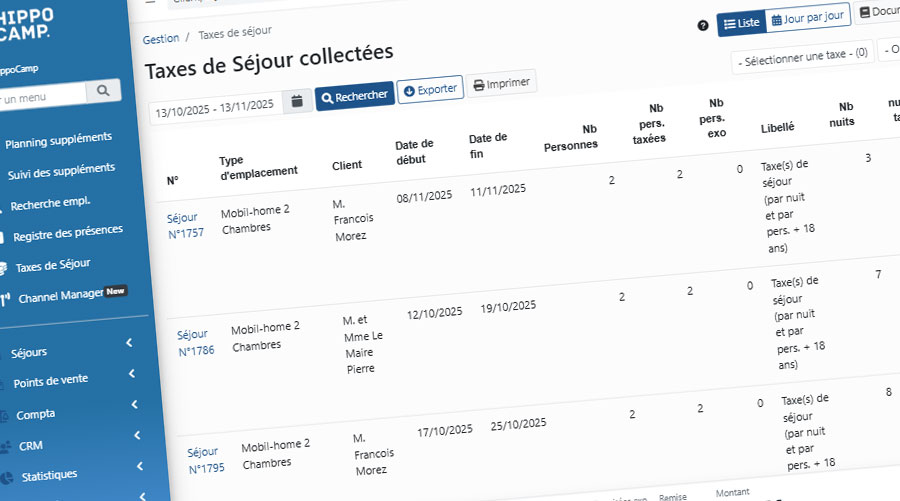
Task: Click the Compta icon in sidebar
Action: 4,415
